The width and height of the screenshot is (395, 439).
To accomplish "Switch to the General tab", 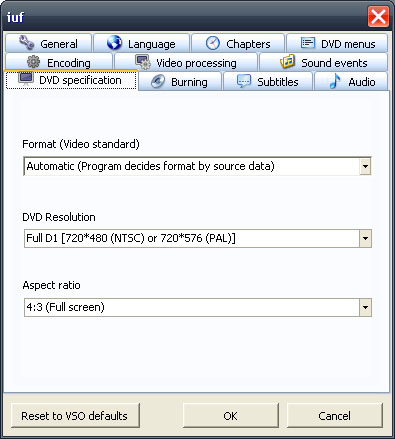I will point(48,43).
